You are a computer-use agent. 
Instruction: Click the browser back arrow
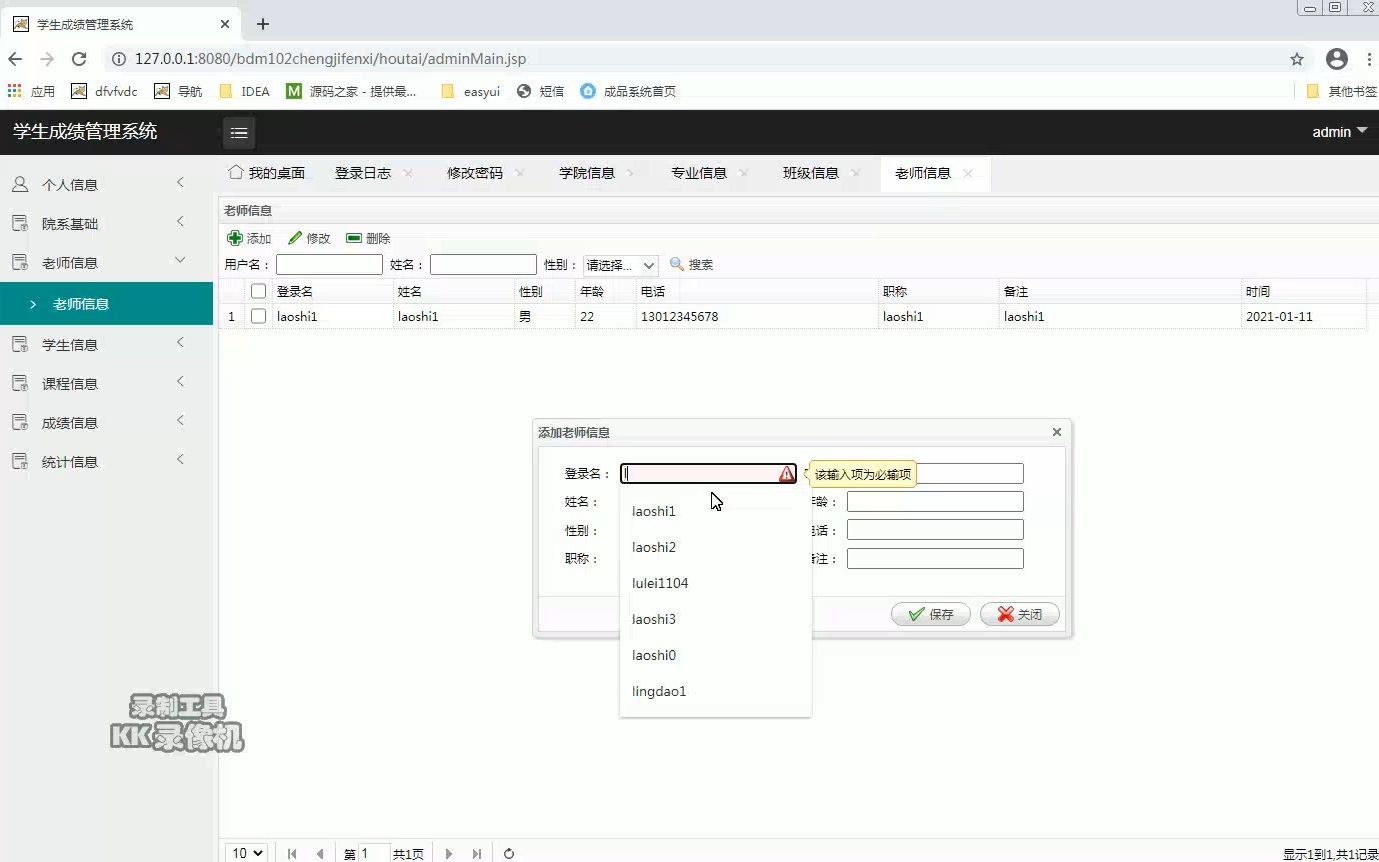point(15,59)
